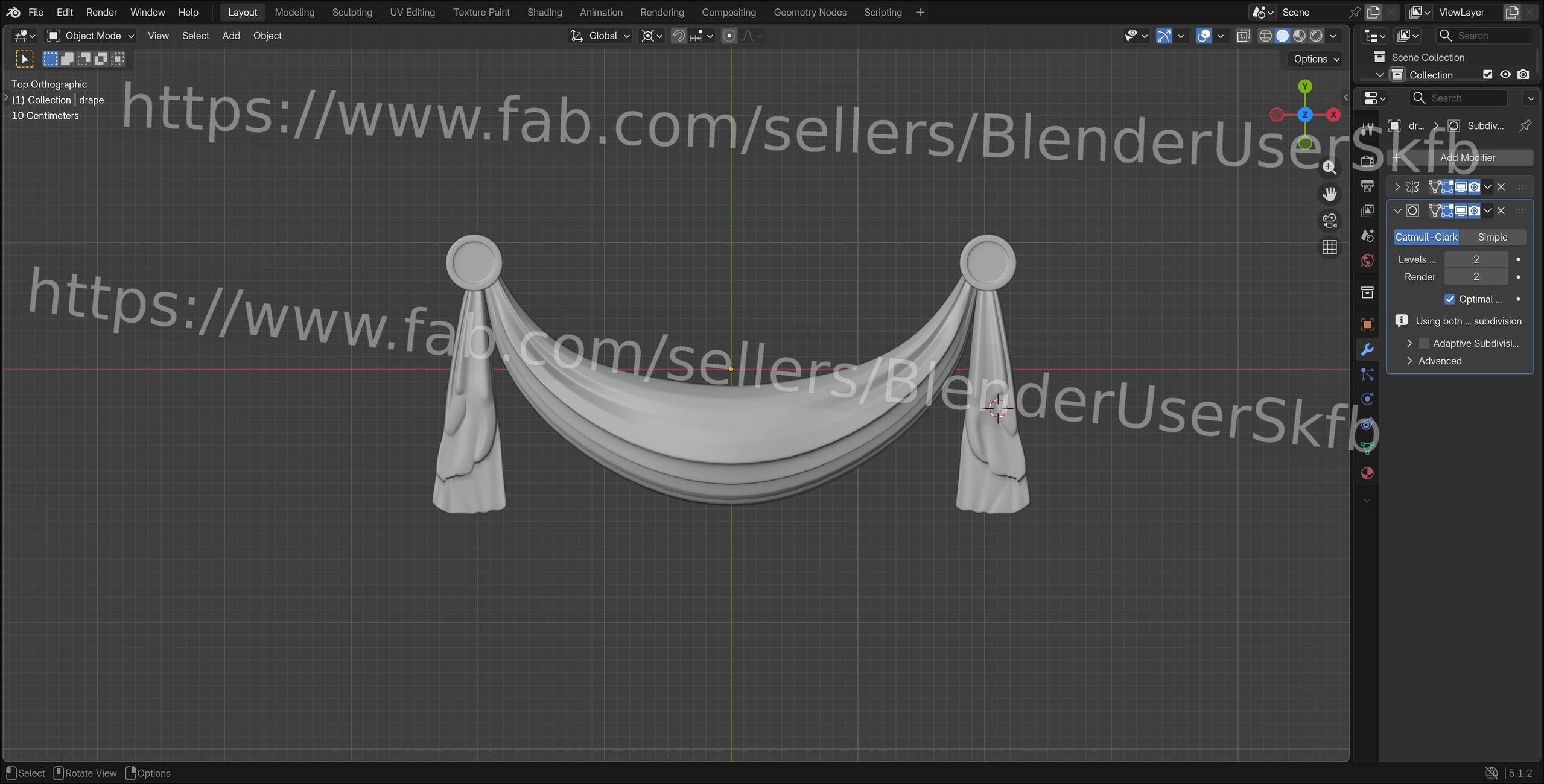Click the Add Modifier button
Screen dimensions: 1544x784
pos(1460,157)
